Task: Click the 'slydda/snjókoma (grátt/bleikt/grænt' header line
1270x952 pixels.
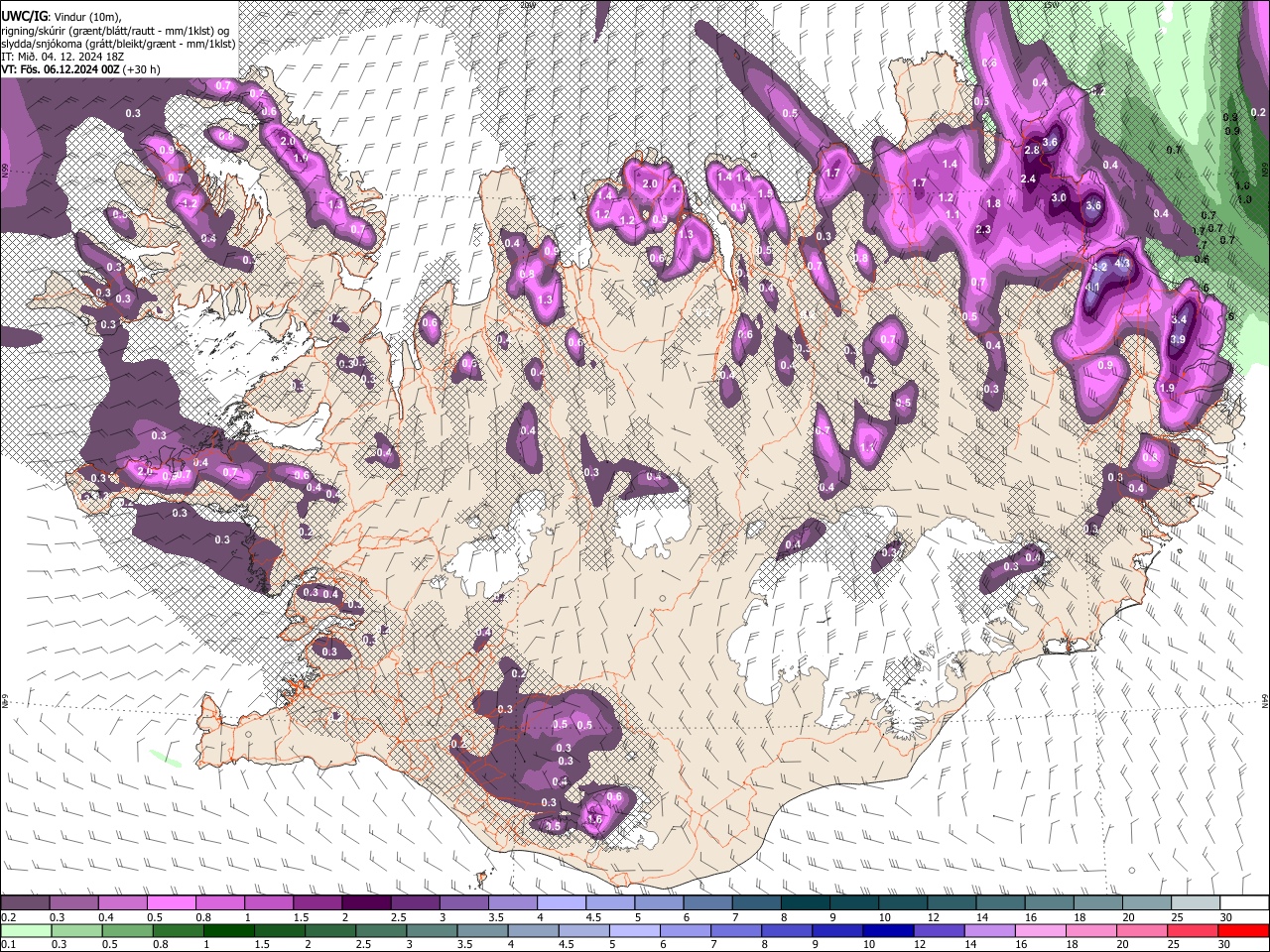Action: (118, 44)
